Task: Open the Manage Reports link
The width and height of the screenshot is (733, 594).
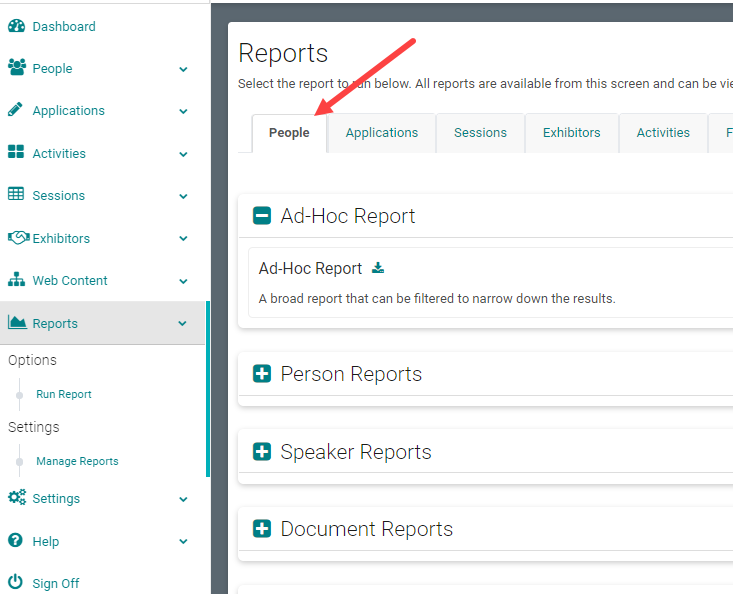Action: click(x=77, y=461)
